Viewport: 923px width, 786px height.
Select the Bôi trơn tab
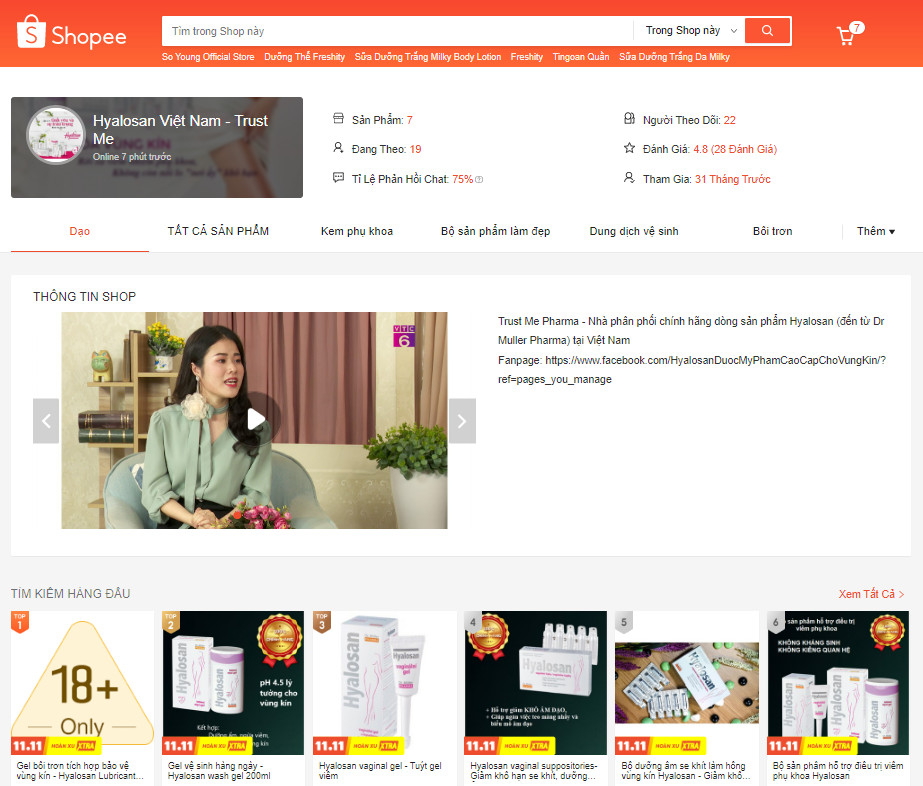[772, 231]
